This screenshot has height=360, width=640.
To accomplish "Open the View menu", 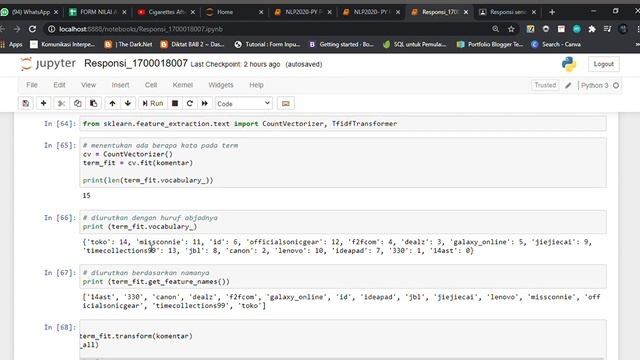I will point(88,85).
